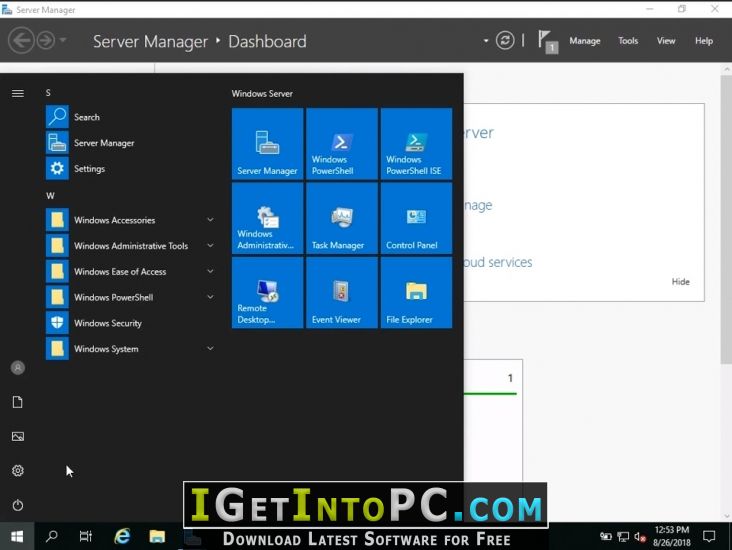The width and height of the screenshot is (732, 550).
Task: Click the taskbar clock showing 12:53 PM
Action: [672, 536]
